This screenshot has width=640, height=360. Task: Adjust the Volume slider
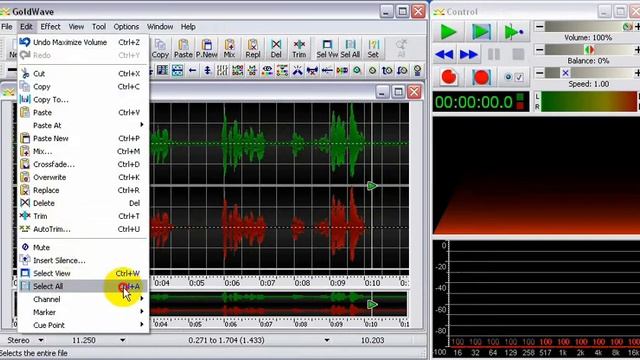click(x=589, y=27)
